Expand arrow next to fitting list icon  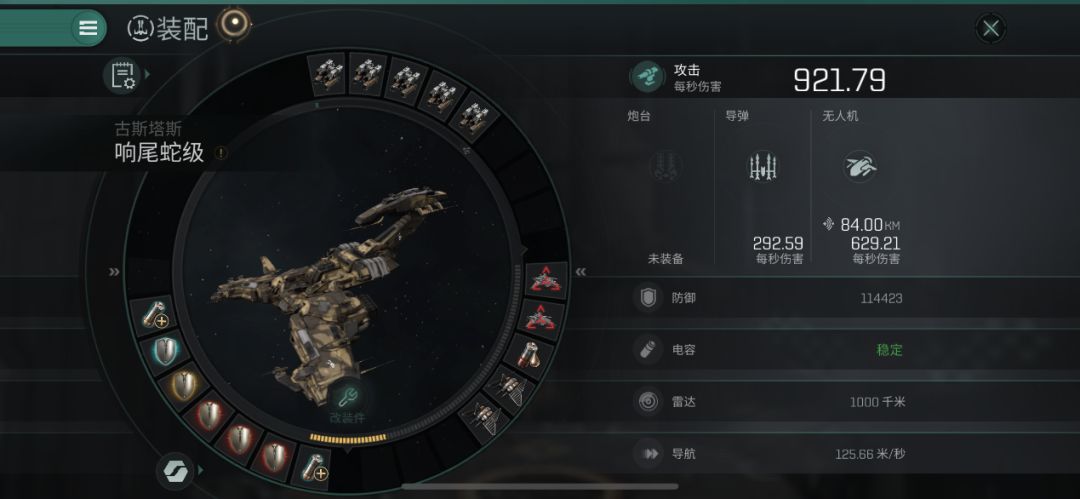147,73
